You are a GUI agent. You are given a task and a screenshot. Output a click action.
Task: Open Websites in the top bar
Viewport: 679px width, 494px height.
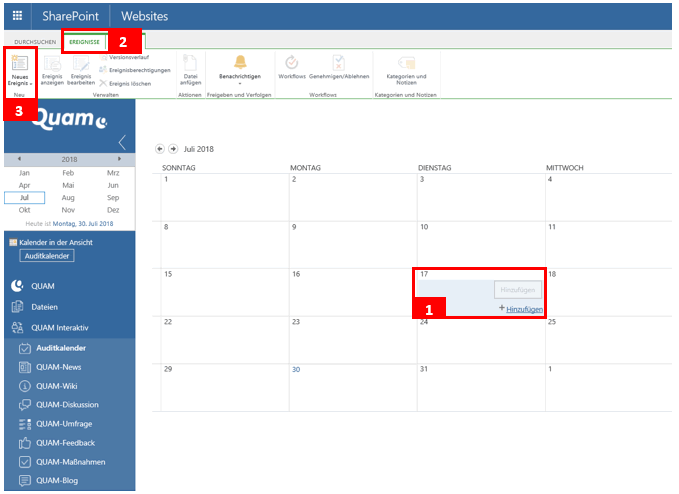click(145, 16)
